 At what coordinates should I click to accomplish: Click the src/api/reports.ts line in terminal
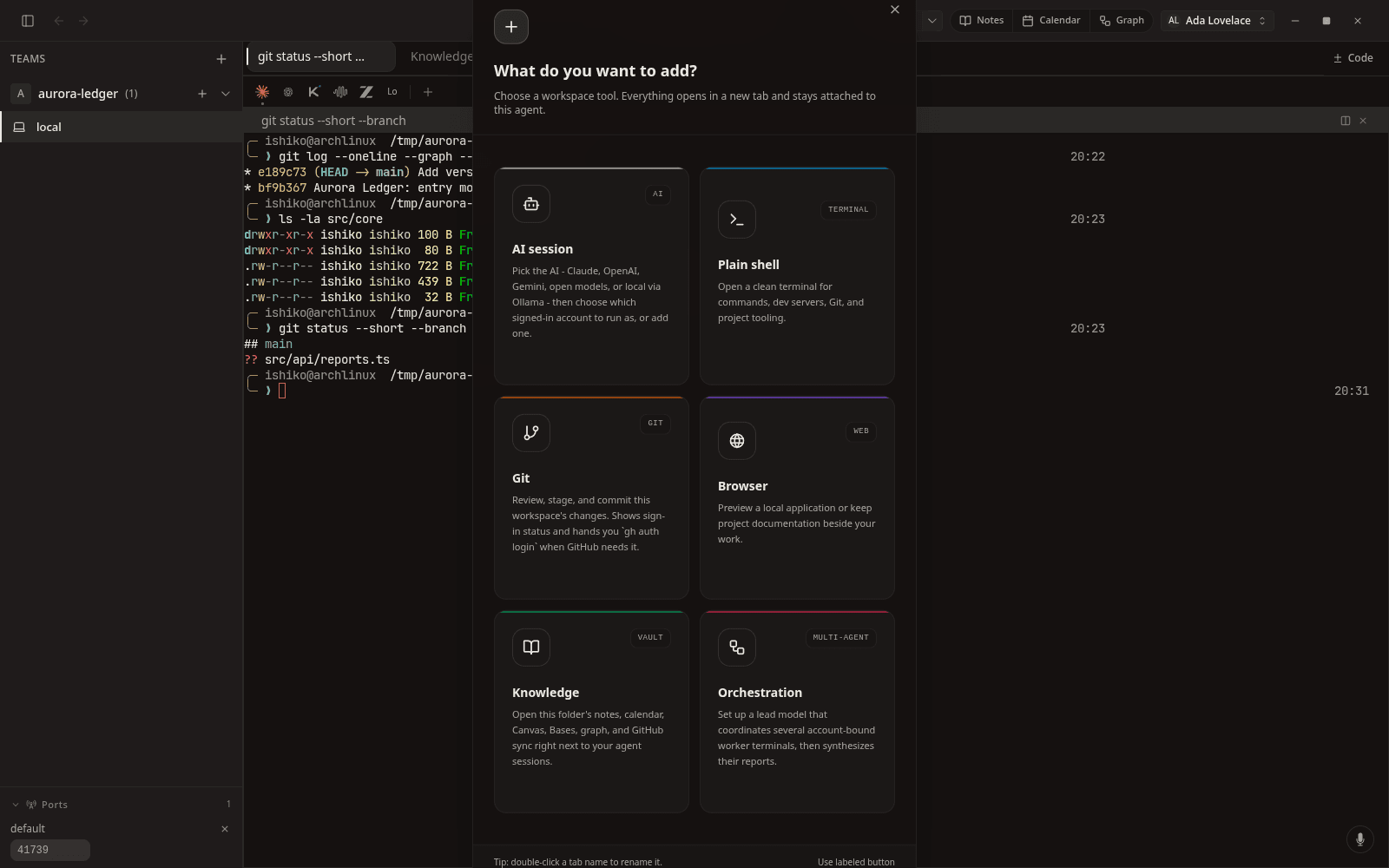tap(327, 359)
